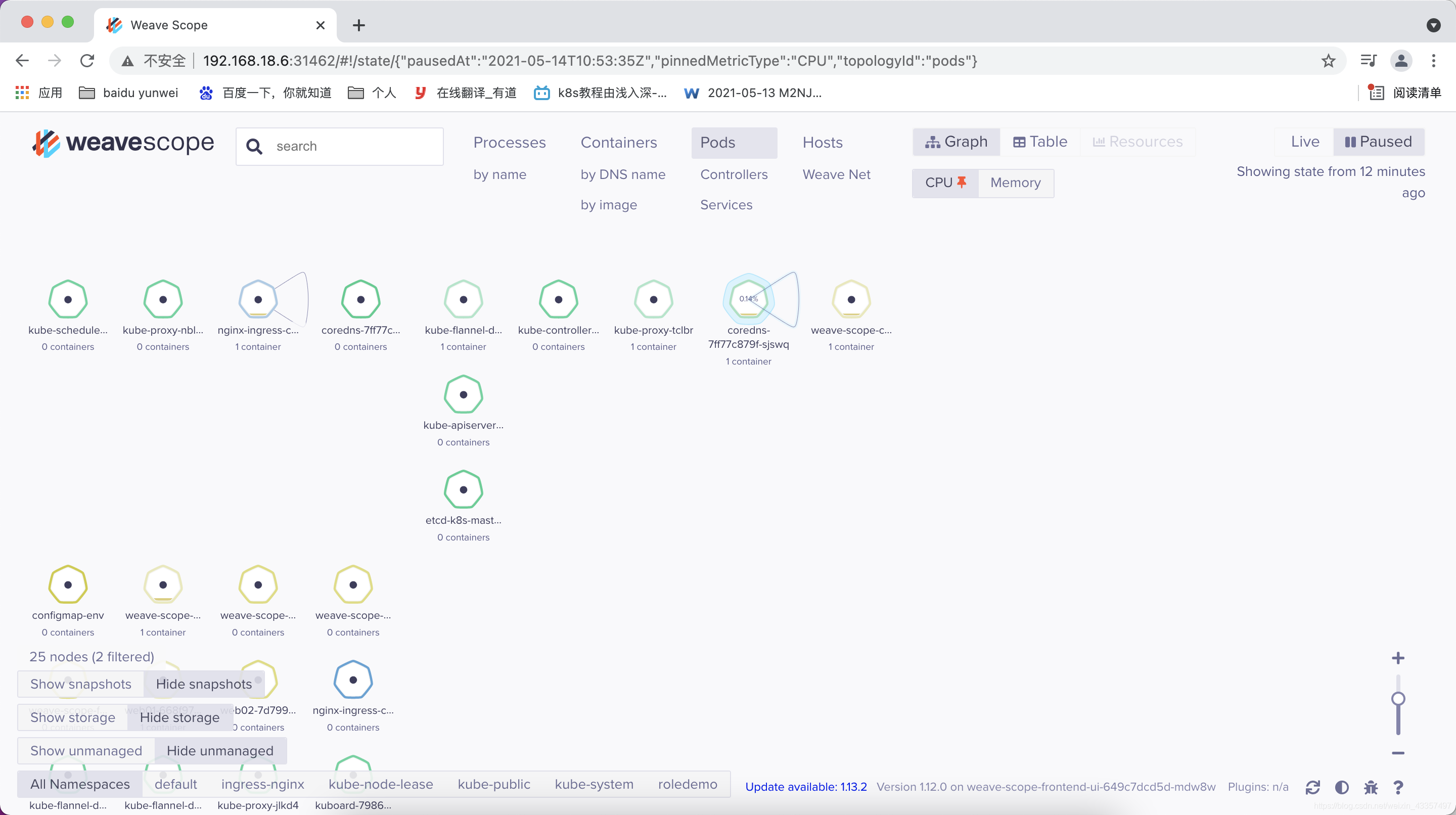Filter by kube-system namespace
The height and width of the screenshot is (815, 1456).
[x=594, y=784]
